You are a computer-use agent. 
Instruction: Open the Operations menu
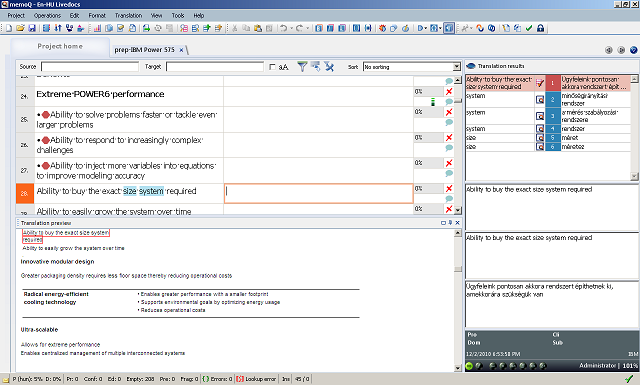tap(47, 16)
